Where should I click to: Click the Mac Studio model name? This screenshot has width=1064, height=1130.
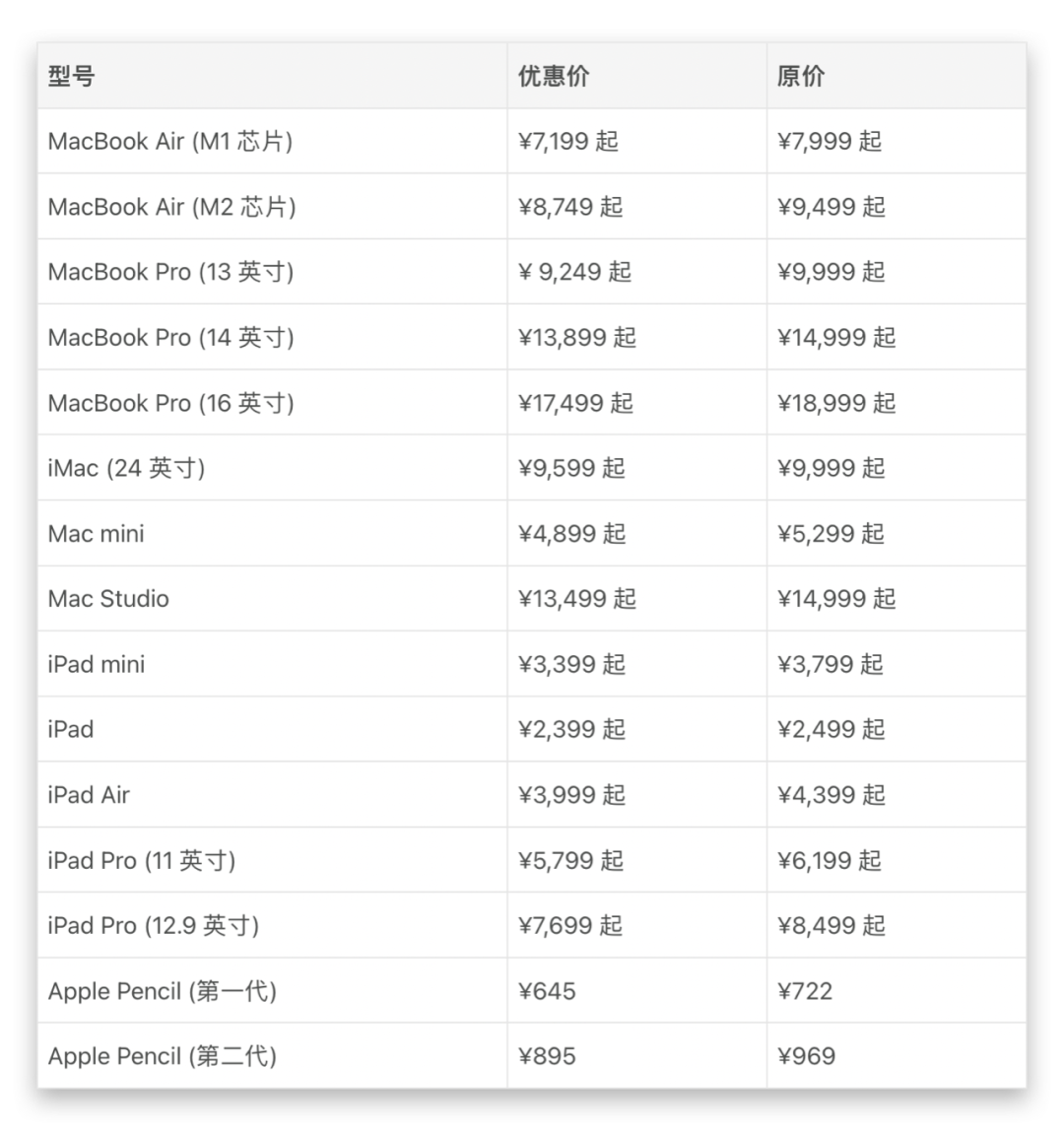108,598
